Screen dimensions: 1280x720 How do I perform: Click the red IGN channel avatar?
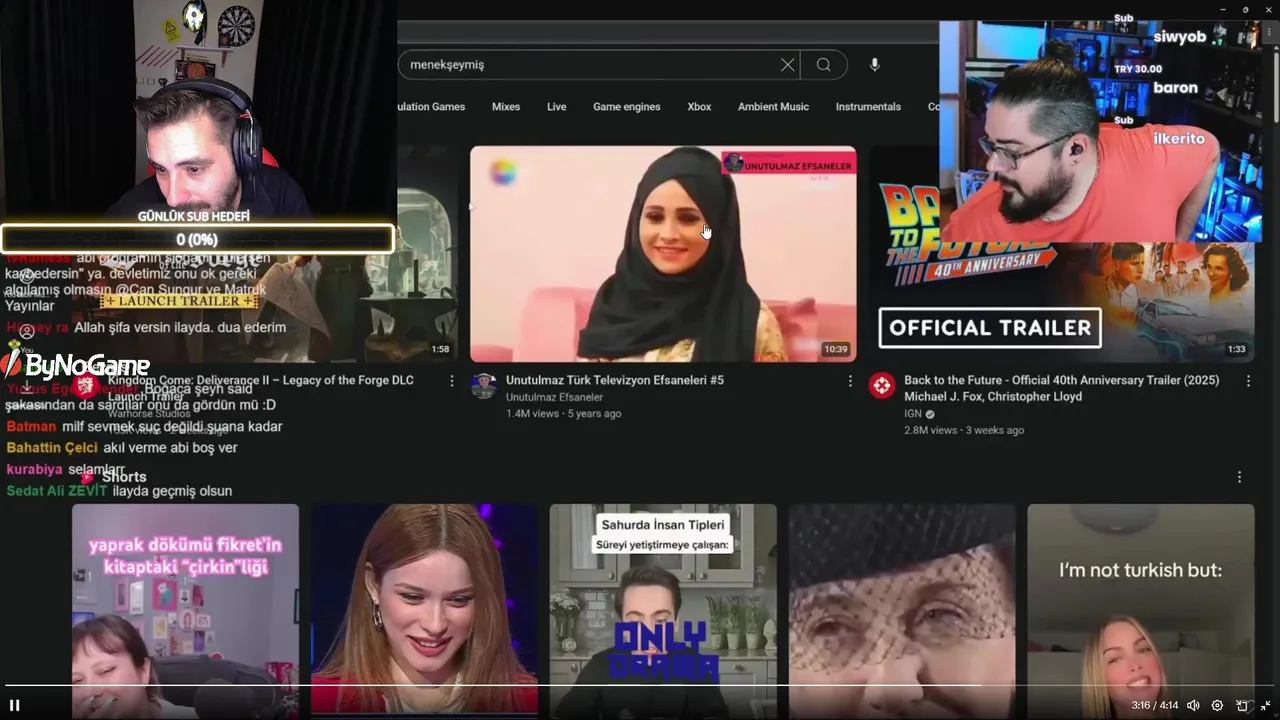click(x=882, y=386)
